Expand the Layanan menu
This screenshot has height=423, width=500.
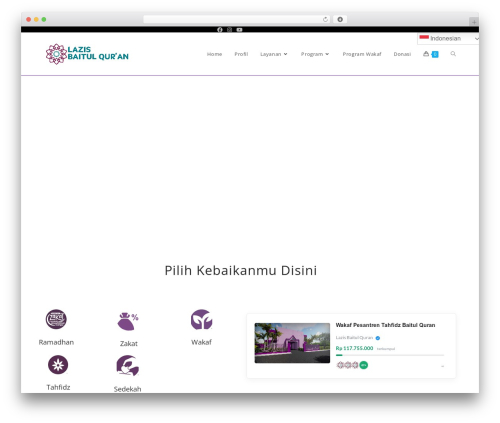tap(274, 54)
